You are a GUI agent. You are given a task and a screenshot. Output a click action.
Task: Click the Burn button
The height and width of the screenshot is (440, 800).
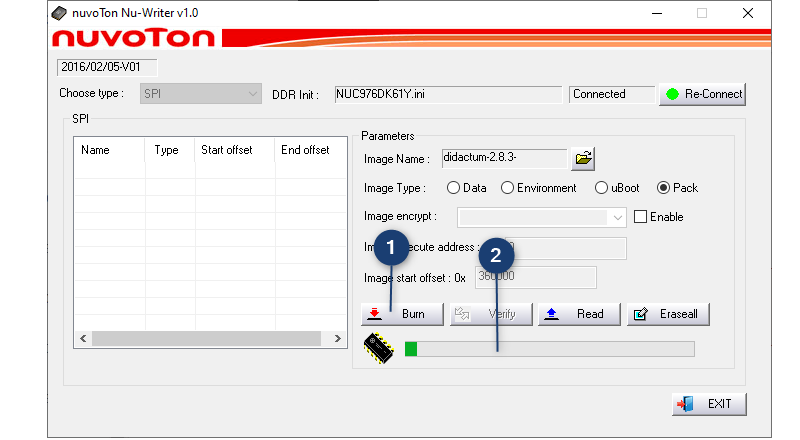point(402,314)
